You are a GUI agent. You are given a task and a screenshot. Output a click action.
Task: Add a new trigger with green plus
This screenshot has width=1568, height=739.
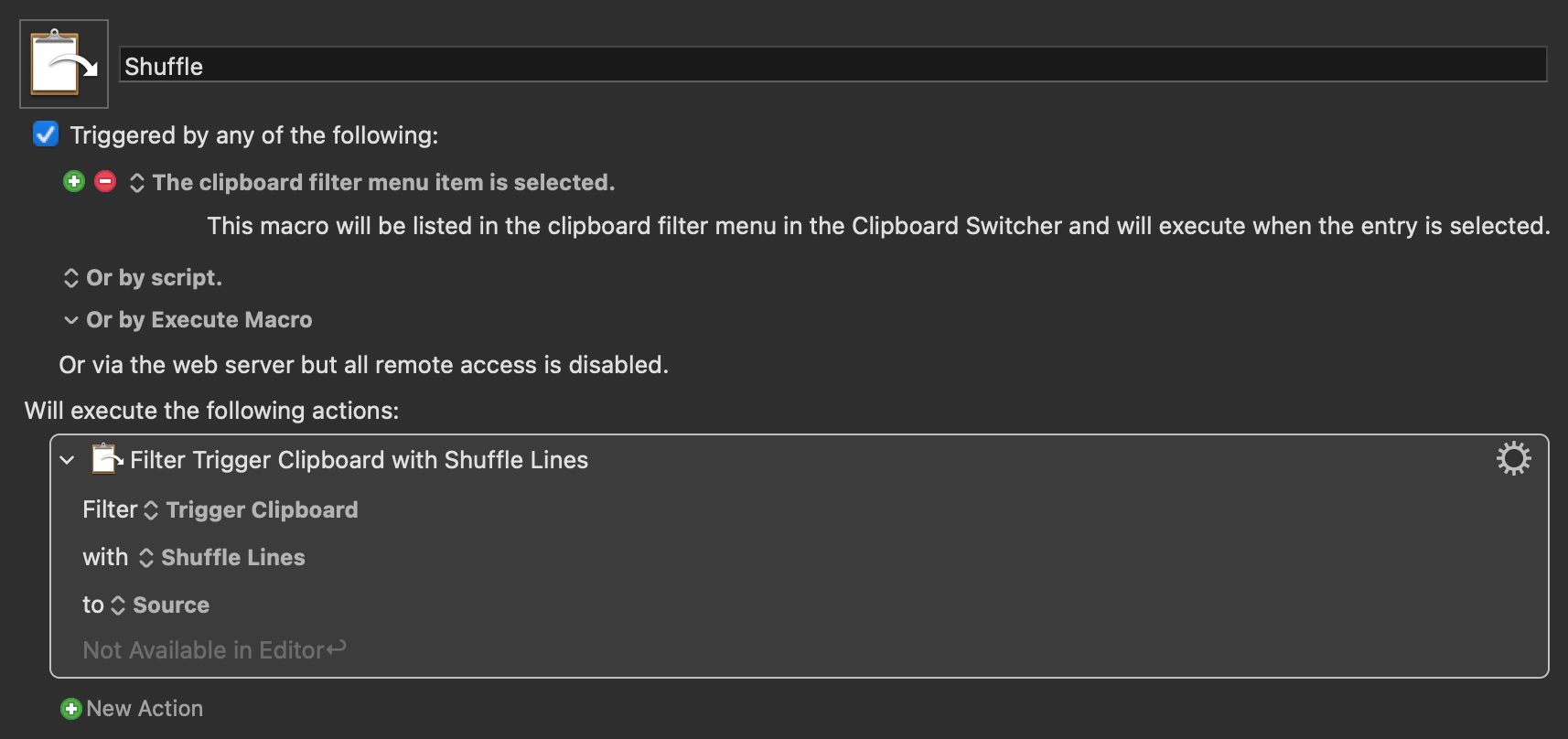tap(74, 181)
